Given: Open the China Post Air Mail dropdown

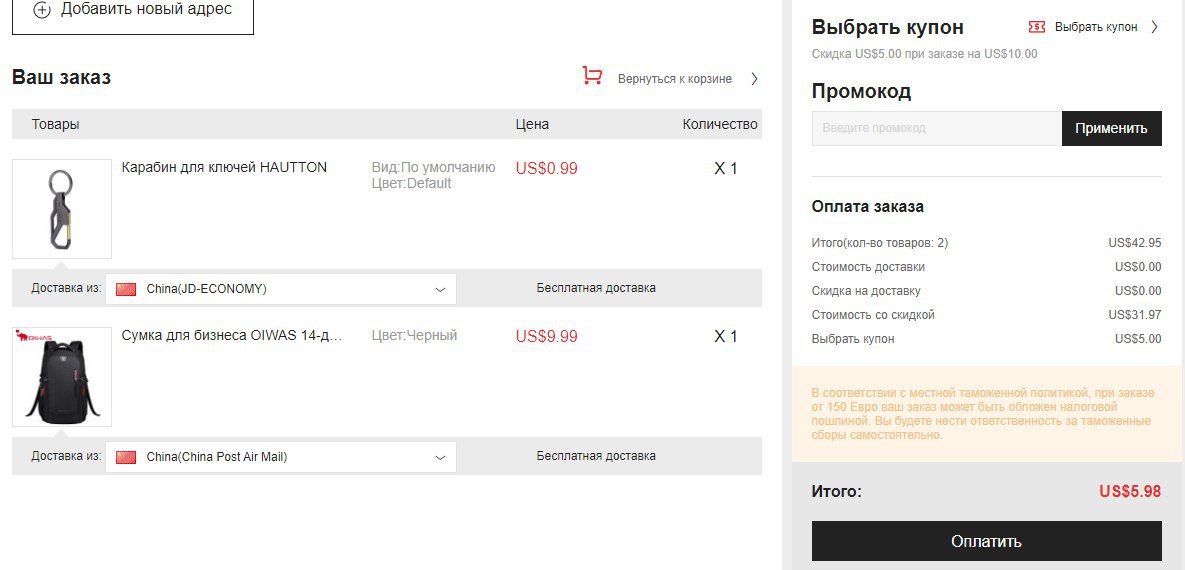Looking at the screenshot, I should 280,457.
